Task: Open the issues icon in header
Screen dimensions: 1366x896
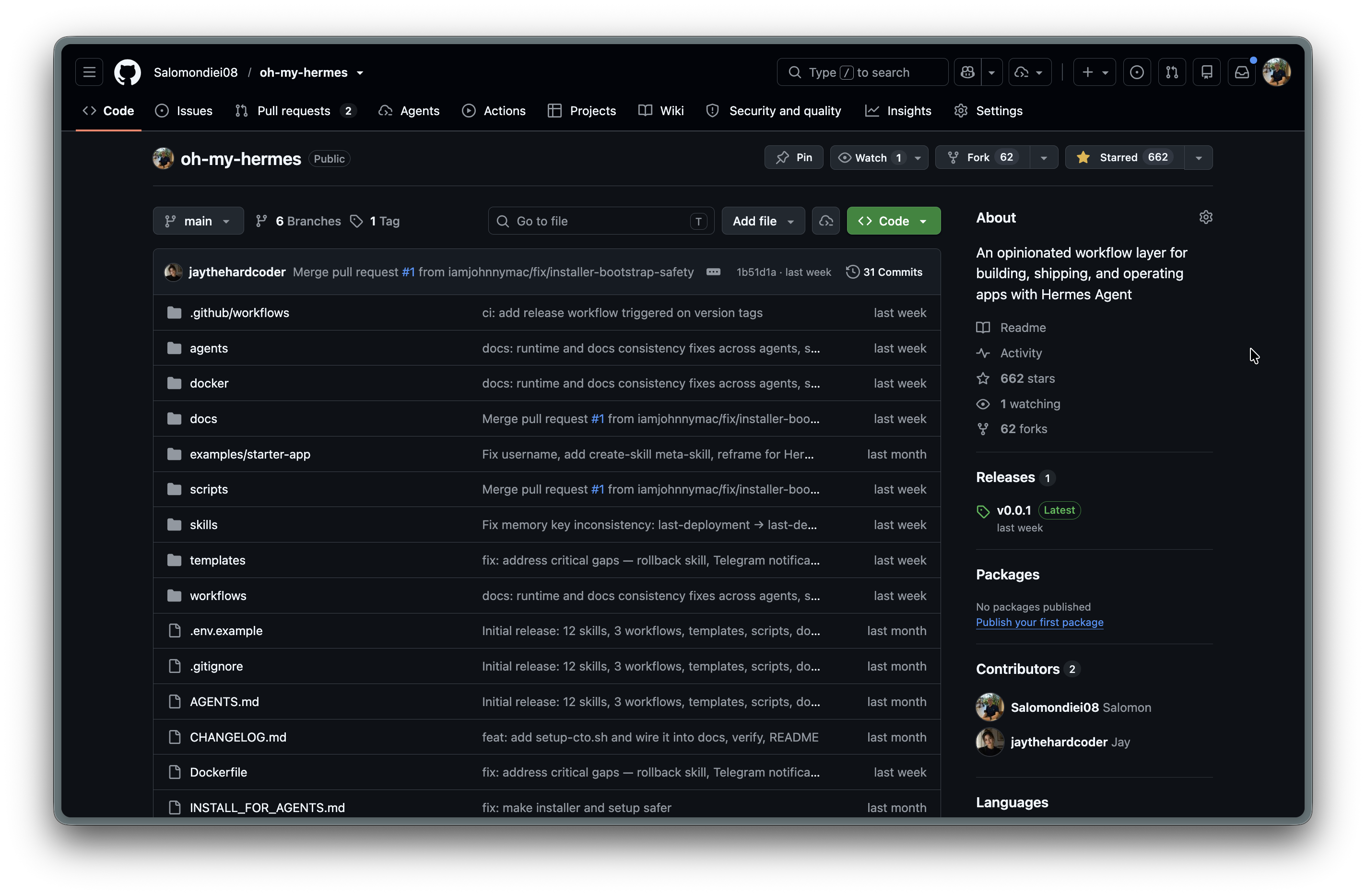Action: pyautogui.click(x=1137, y=72)
